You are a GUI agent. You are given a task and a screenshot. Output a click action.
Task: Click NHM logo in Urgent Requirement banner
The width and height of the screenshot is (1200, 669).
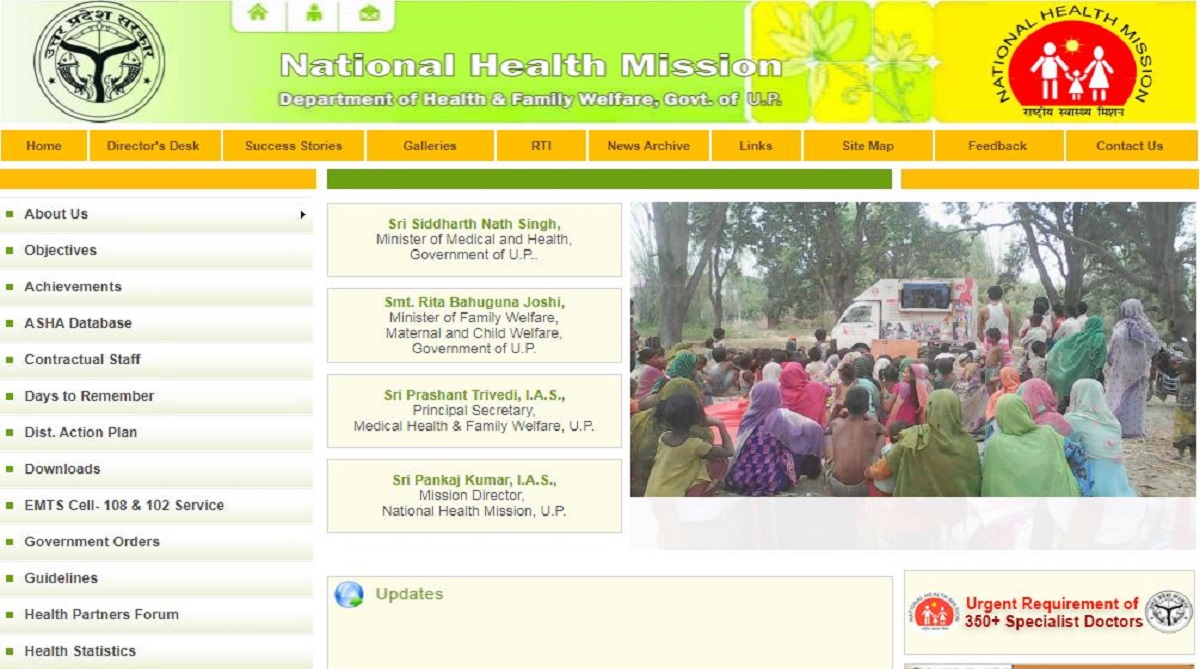click(x=936, y=612)
